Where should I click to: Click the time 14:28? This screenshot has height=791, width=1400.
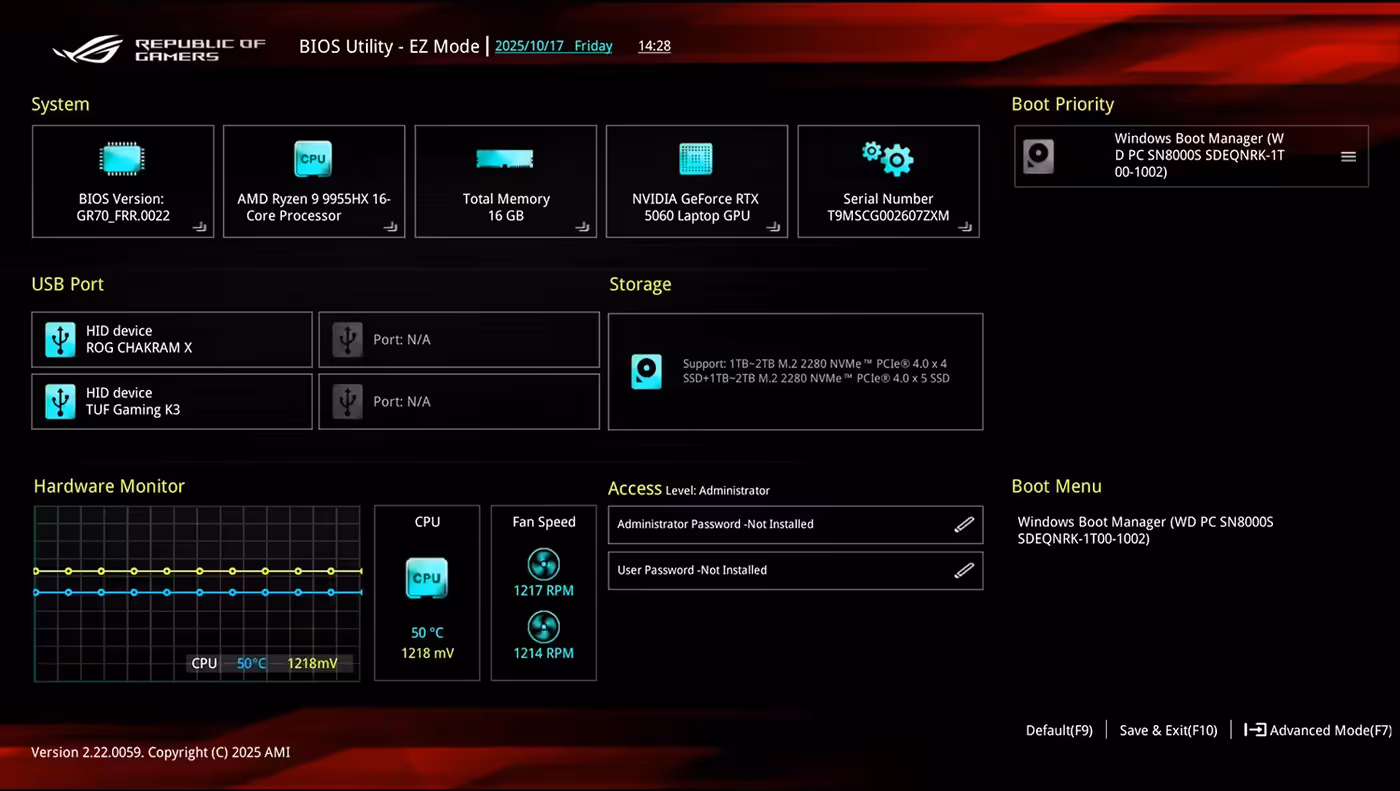(654, 46)
